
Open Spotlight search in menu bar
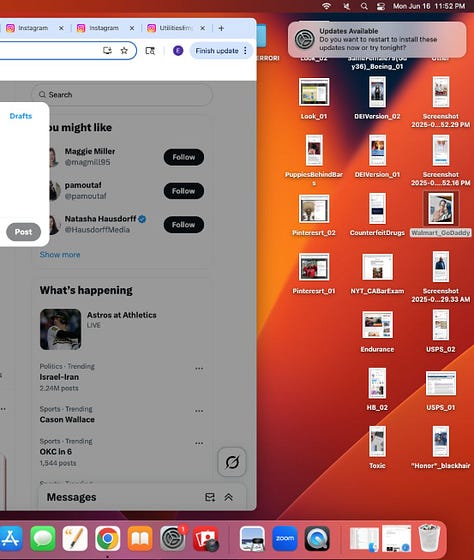click(364, 6)
